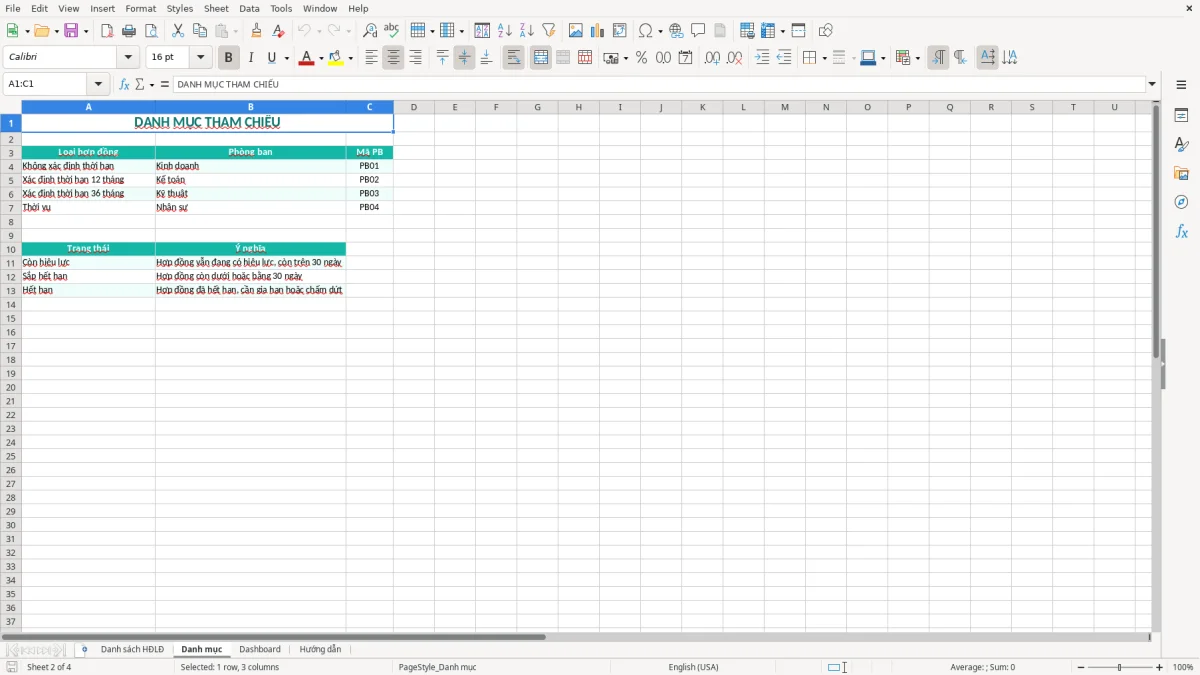Click the Sort icon
1200x675 pixels.
(x=482, y=31)
